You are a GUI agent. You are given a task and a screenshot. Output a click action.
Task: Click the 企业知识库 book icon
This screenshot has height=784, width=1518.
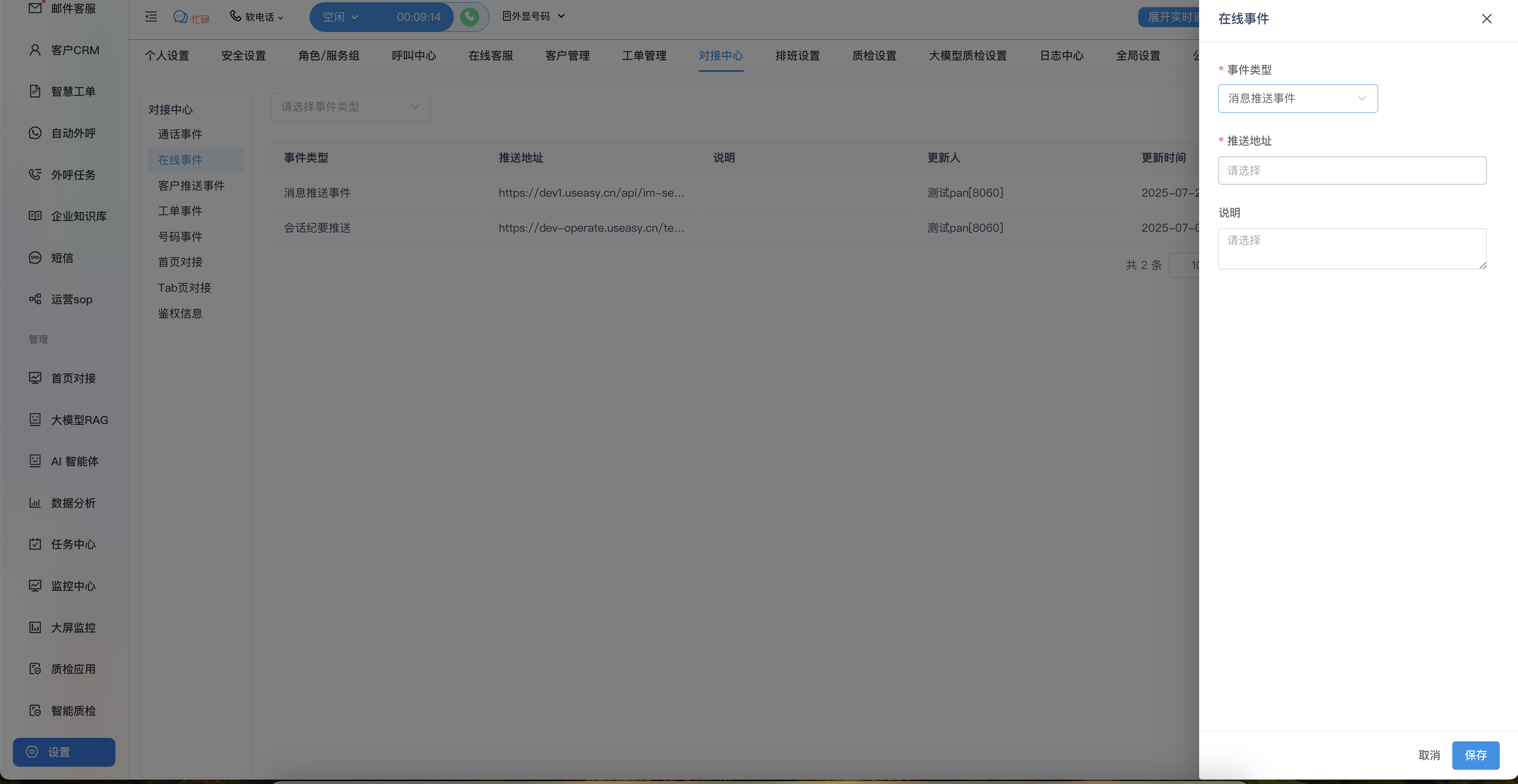click(36, 216)
